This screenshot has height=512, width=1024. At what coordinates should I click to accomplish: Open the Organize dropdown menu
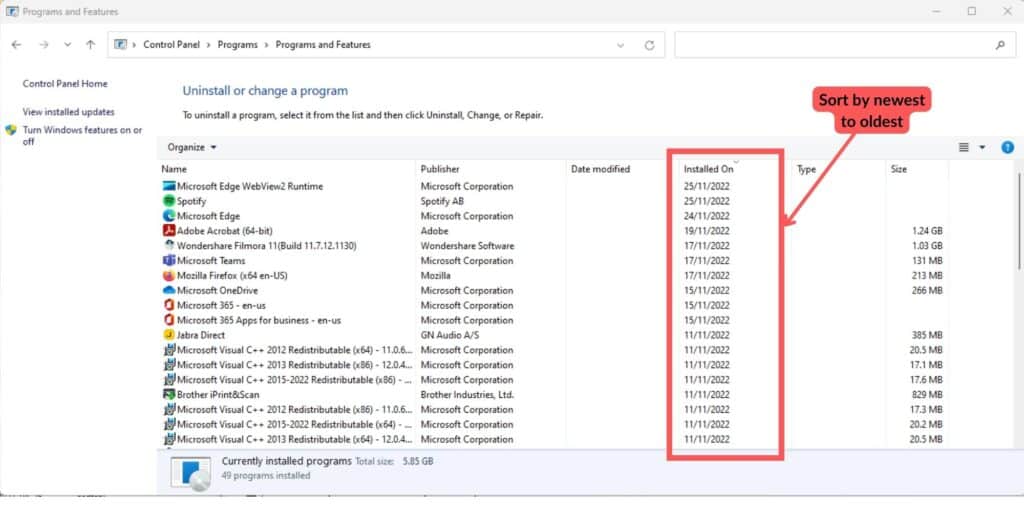click(x=192, y=148)
